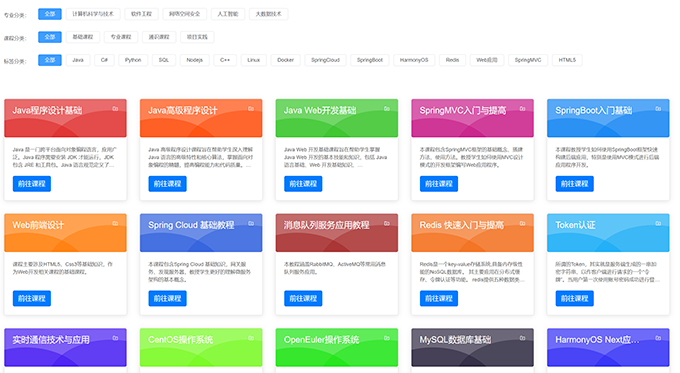The width and height of the screenshot is (680, 373).
Task: Click the green Java Web开发基础 card header
Action: pyautogui.click(x=337, y=118)
